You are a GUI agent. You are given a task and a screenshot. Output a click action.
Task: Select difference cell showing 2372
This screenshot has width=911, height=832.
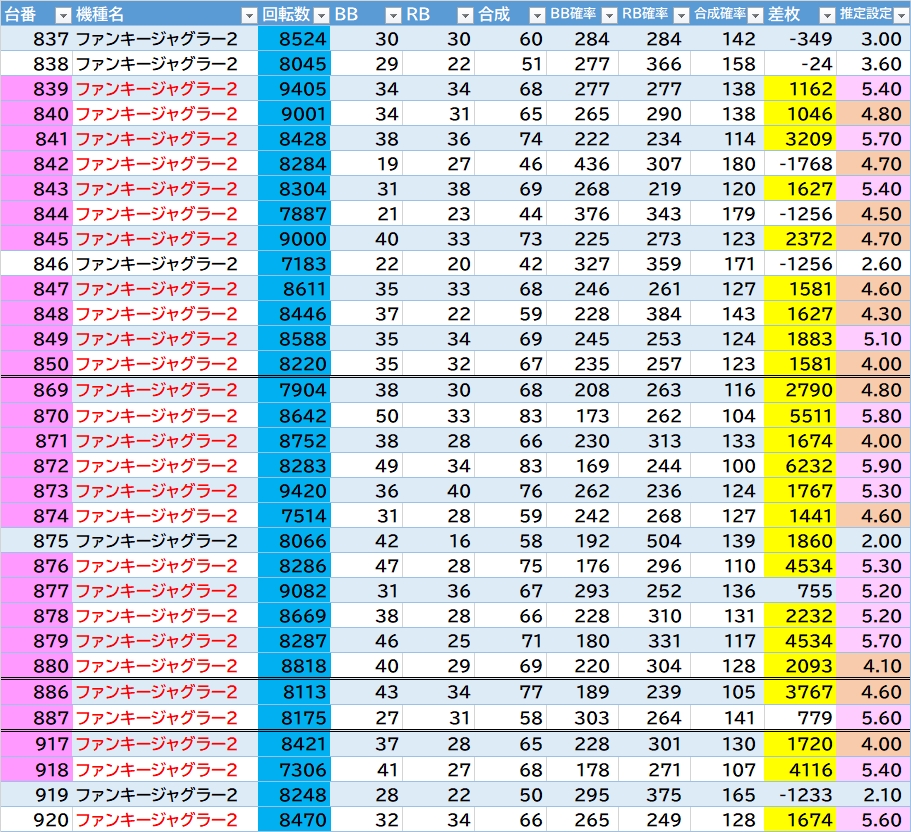click(x=800, y=239)
